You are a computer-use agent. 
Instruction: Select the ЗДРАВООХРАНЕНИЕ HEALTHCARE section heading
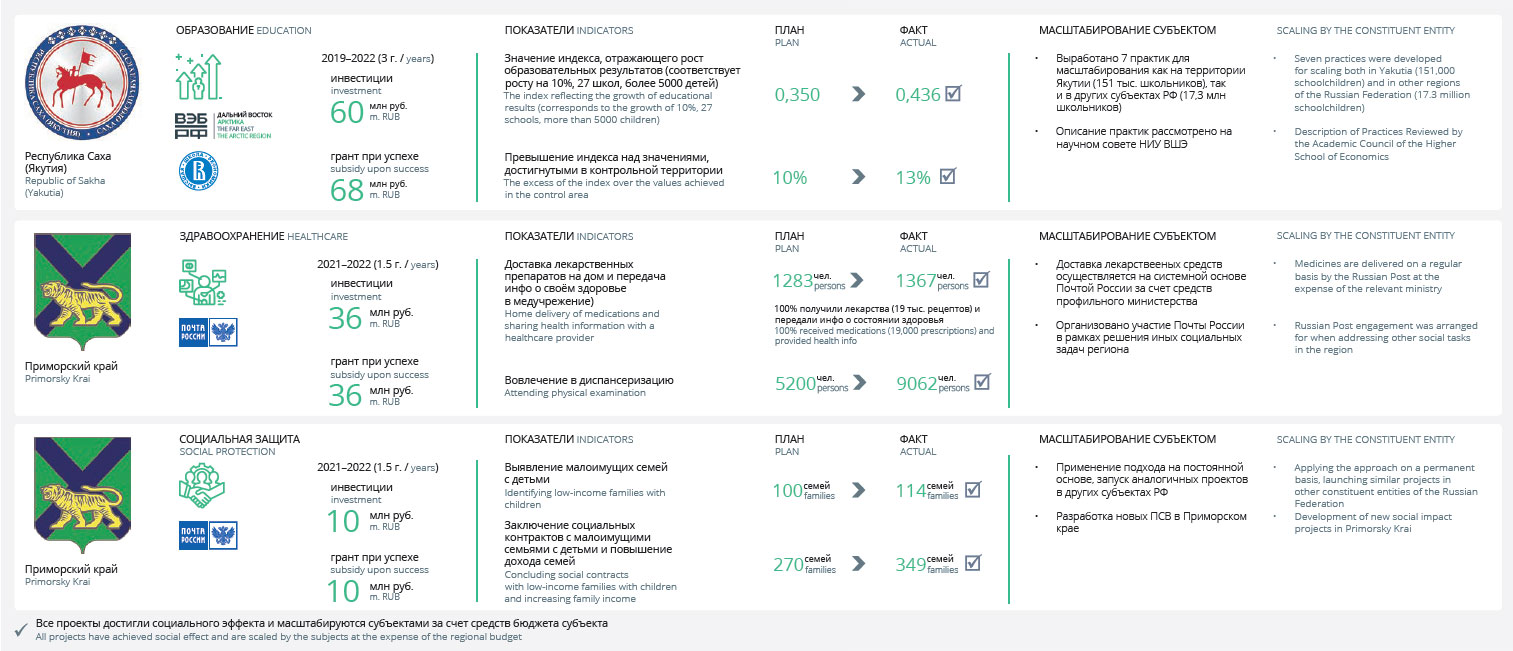pyautogui.click(x=263, y=236)
